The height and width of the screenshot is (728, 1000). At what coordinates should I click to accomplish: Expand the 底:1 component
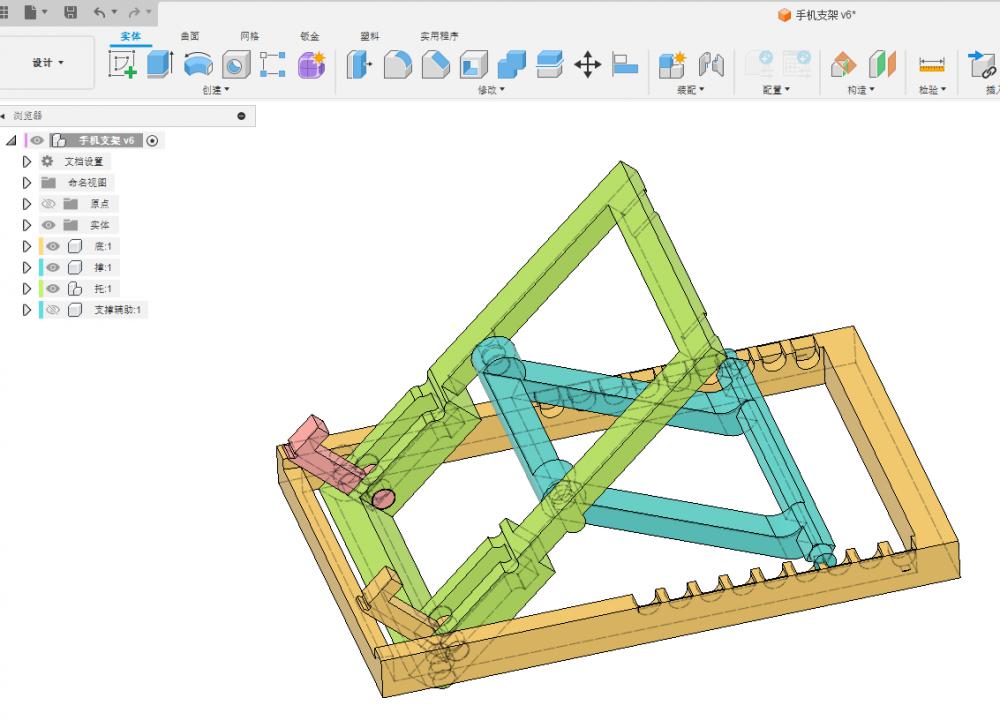(x=27, y=246)
